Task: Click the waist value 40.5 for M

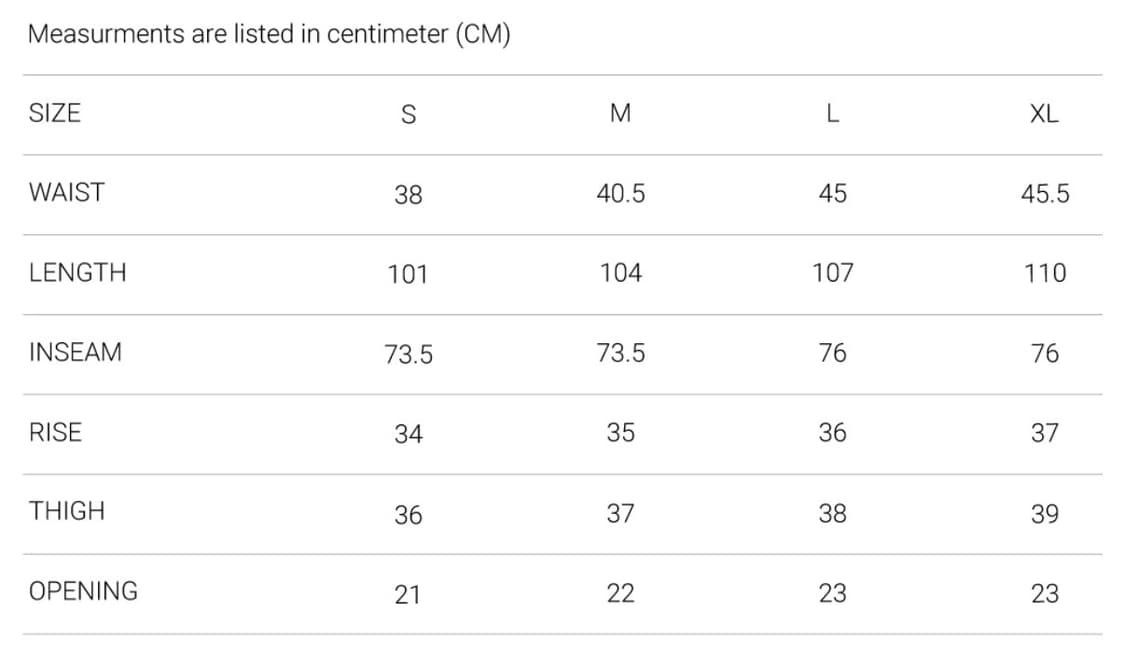Action: [x=621, y=194]
